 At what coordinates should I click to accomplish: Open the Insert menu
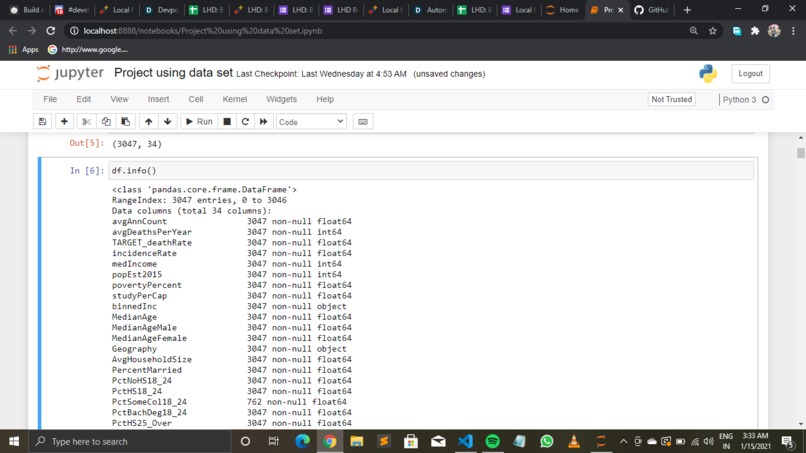pyautogui.click(x=158, y=99)
